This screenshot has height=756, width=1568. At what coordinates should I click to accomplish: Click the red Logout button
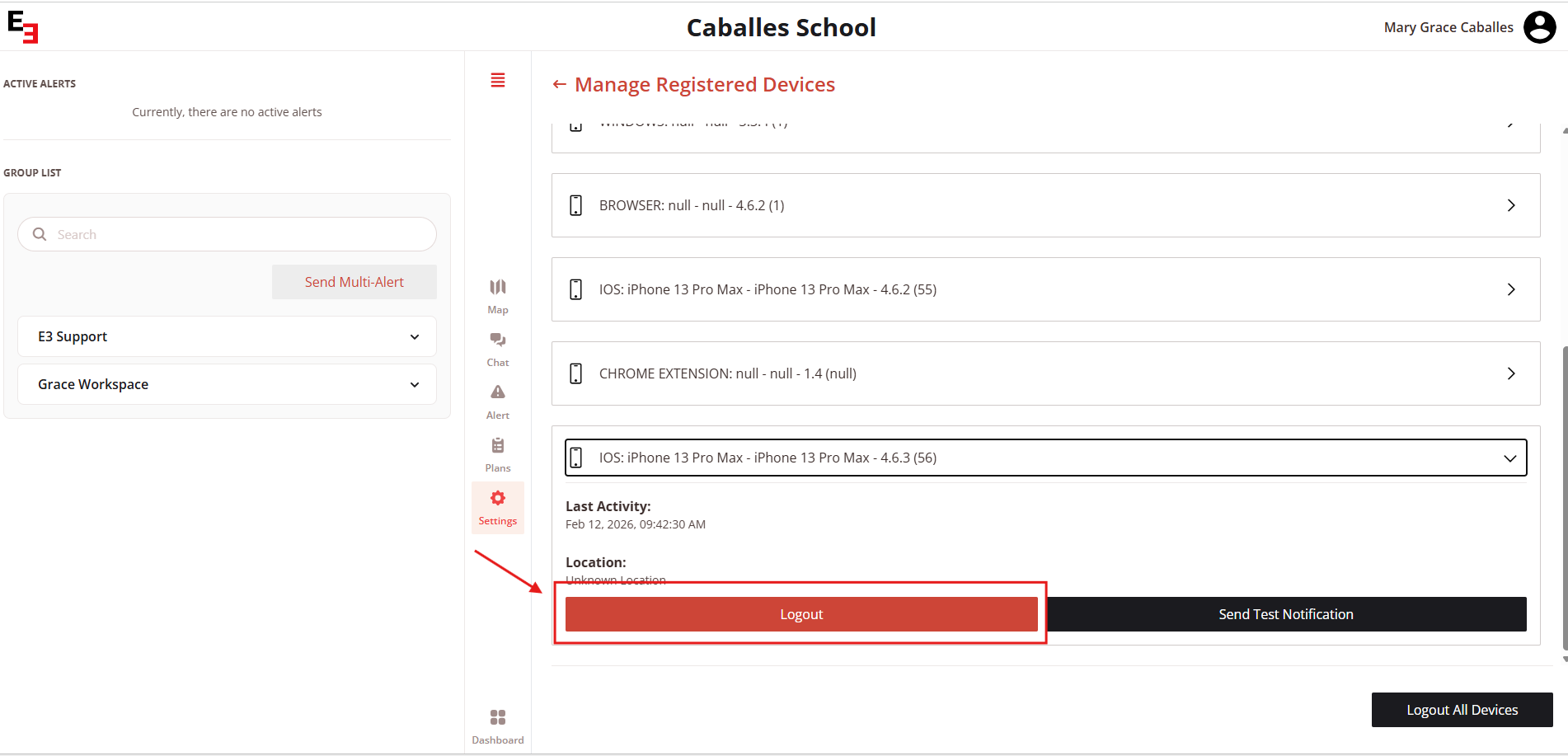[x=801, y=614]
